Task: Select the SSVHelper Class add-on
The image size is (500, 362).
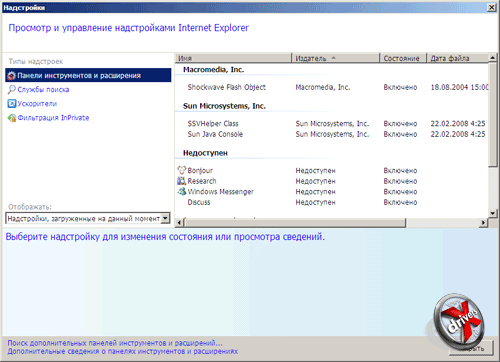Action: point(213,124)
